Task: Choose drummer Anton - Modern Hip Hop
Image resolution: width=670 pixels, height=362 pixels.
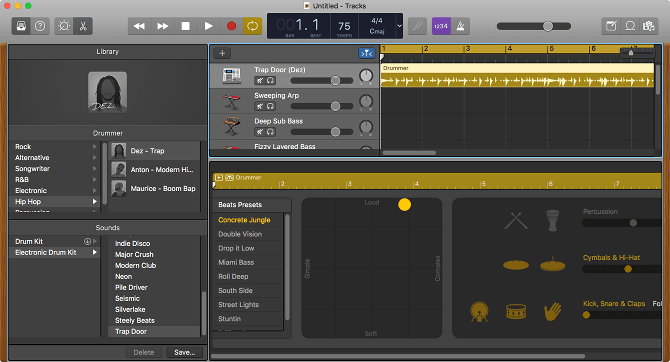Action: [x=155, y=170]
